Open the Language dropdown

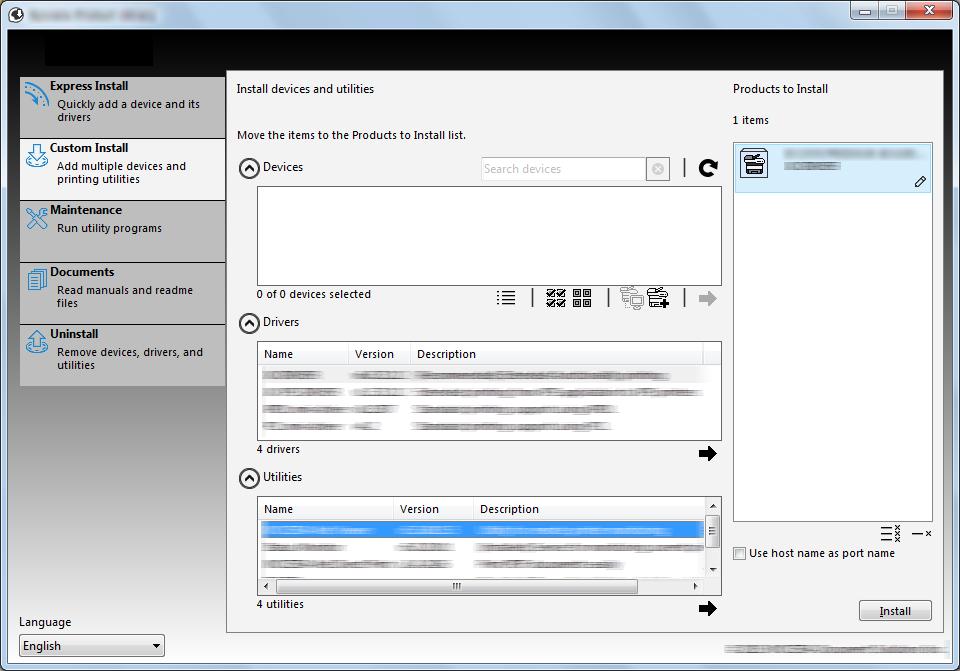(x=92, y=645)
